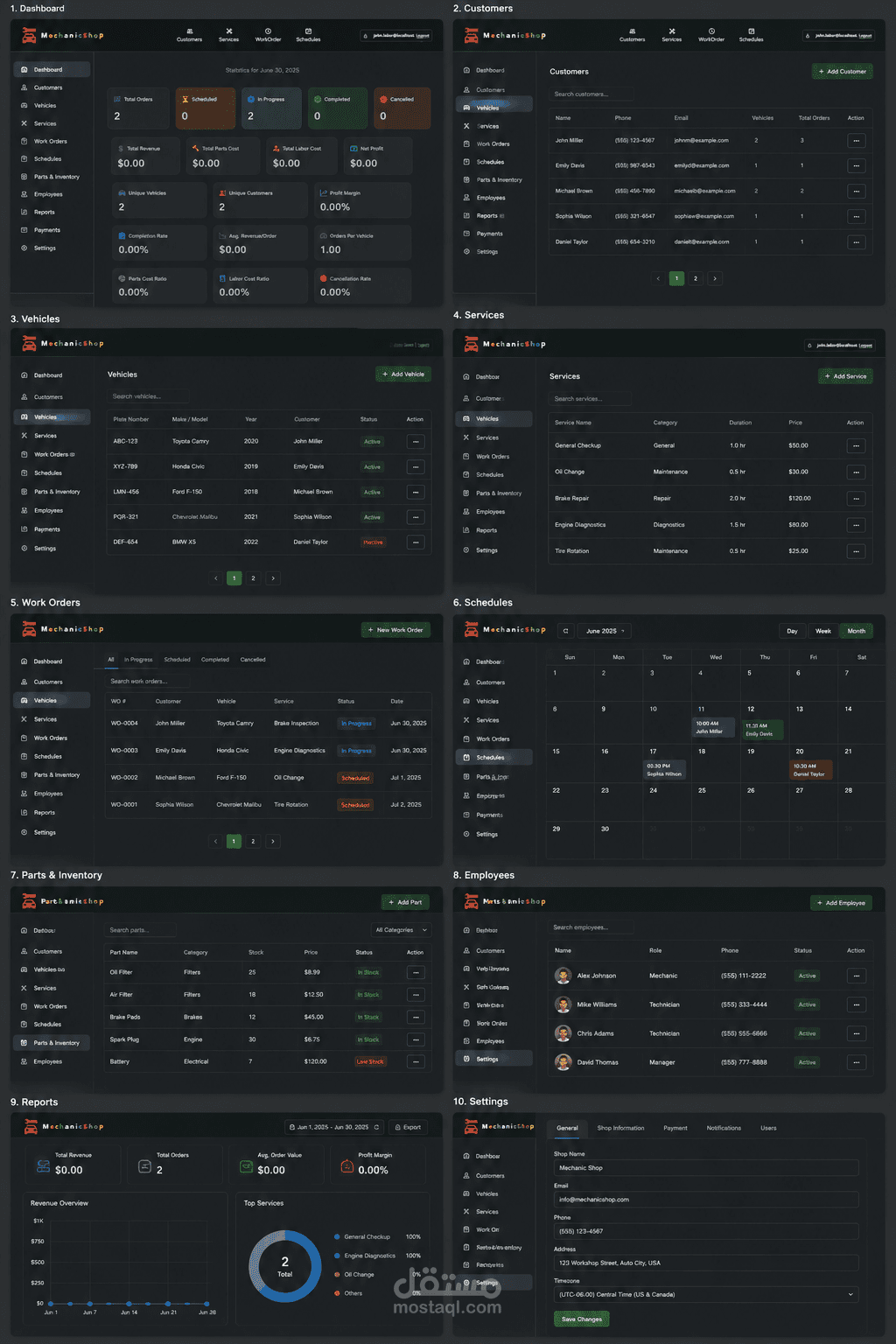Switch to Completed tab in Work Orders

pos(215,660)
